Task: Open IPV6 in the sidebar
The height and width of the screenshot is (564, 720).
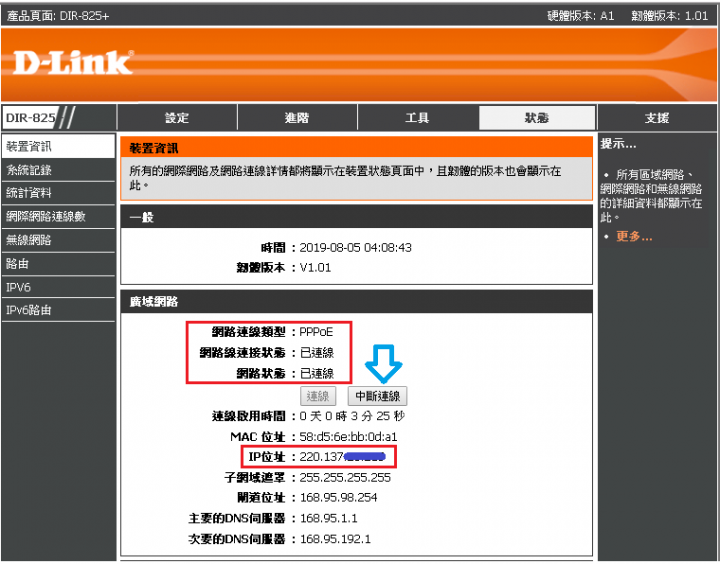Action: click(58, 287)
